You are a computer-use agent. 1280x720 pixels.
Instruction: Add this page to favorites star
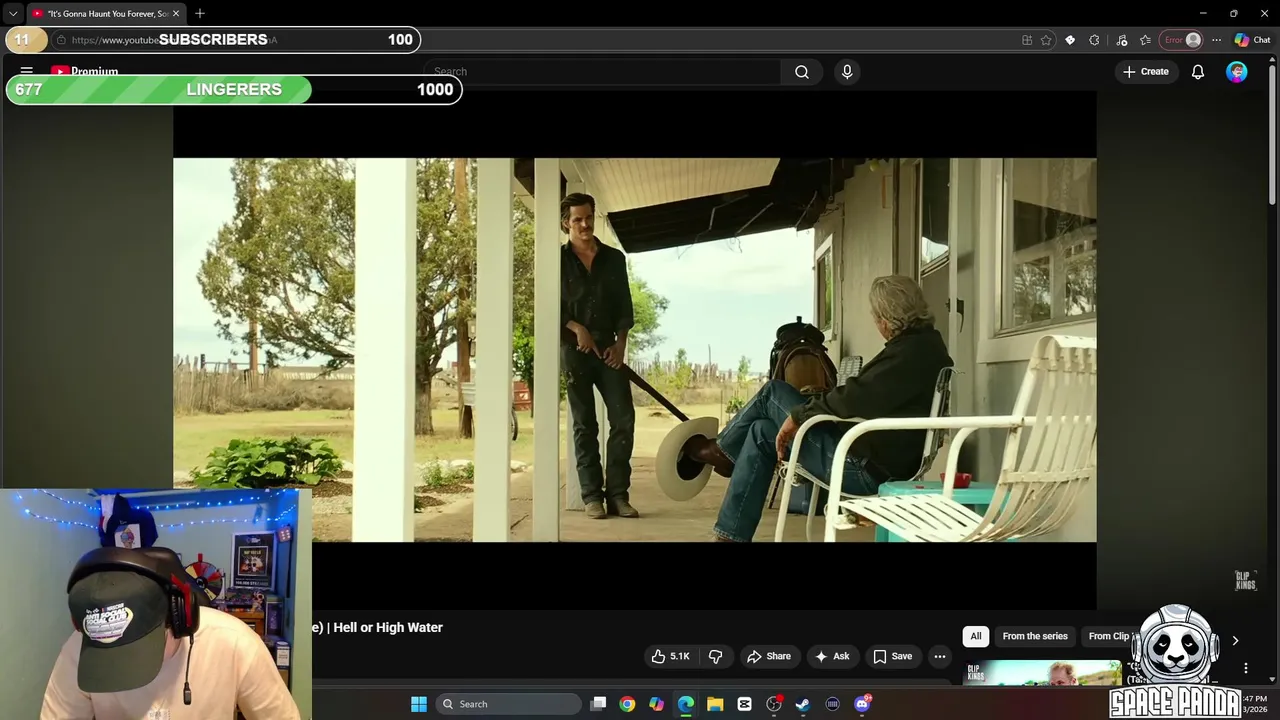[1046, 40]
